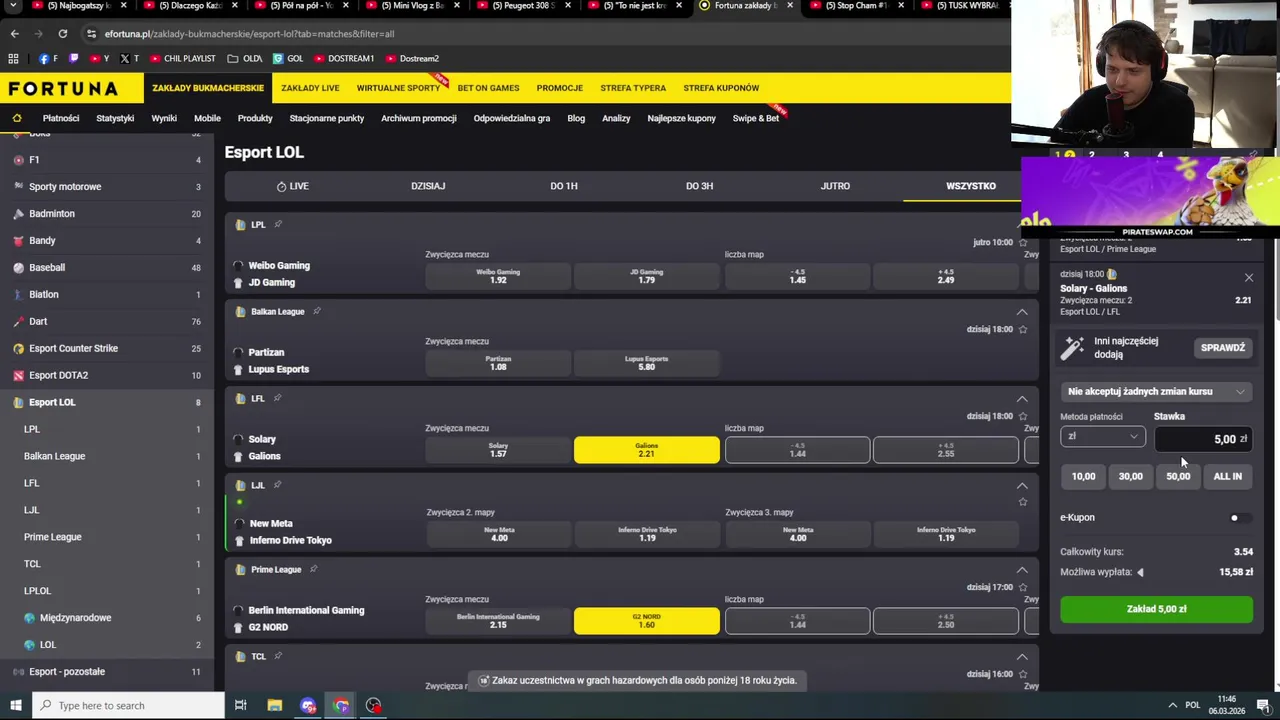Open the Statystyki link
Viewport: 1280px width, 720px height.
(115, 118)
